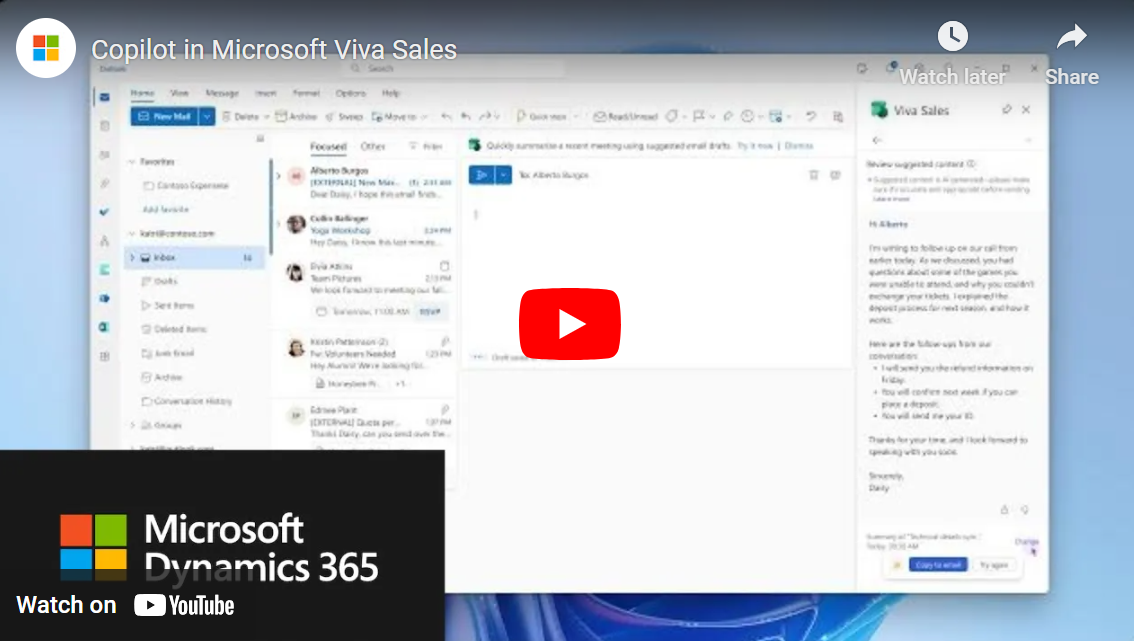Click the thumbs down feedback icon
Screen dimensions: 1134x641
point(1024,509)
